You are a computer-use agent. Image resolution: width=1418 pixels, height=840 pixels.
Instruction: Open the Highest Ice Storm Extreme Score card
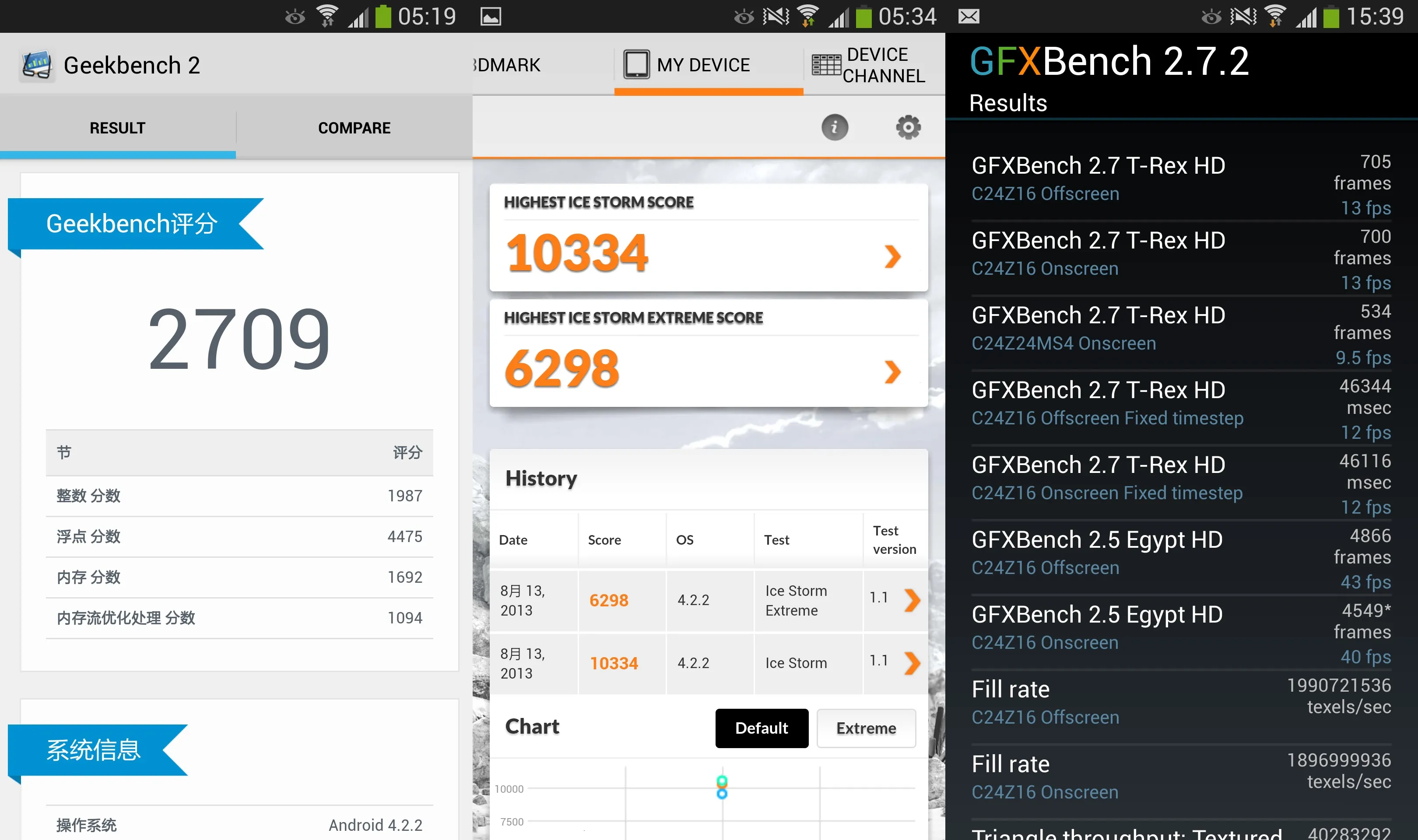coord(709,353)
